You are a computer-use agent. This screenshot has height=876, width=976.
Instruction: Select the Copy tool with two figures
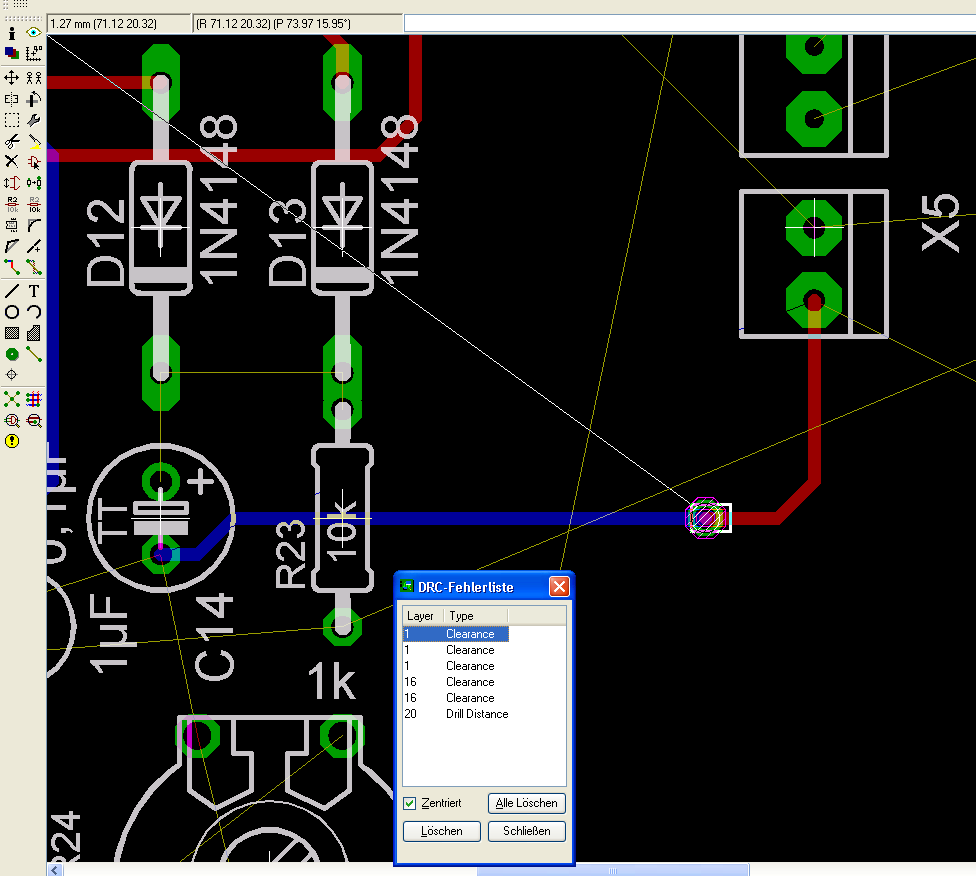(x=34, y=77)
